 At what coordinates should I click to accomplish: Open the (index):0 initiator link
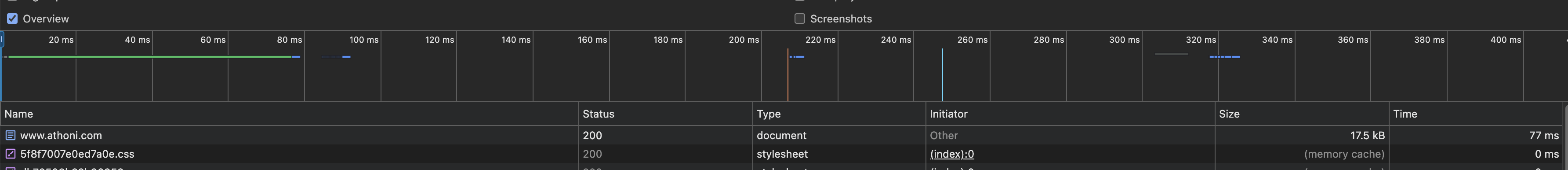tap(952, 154)
